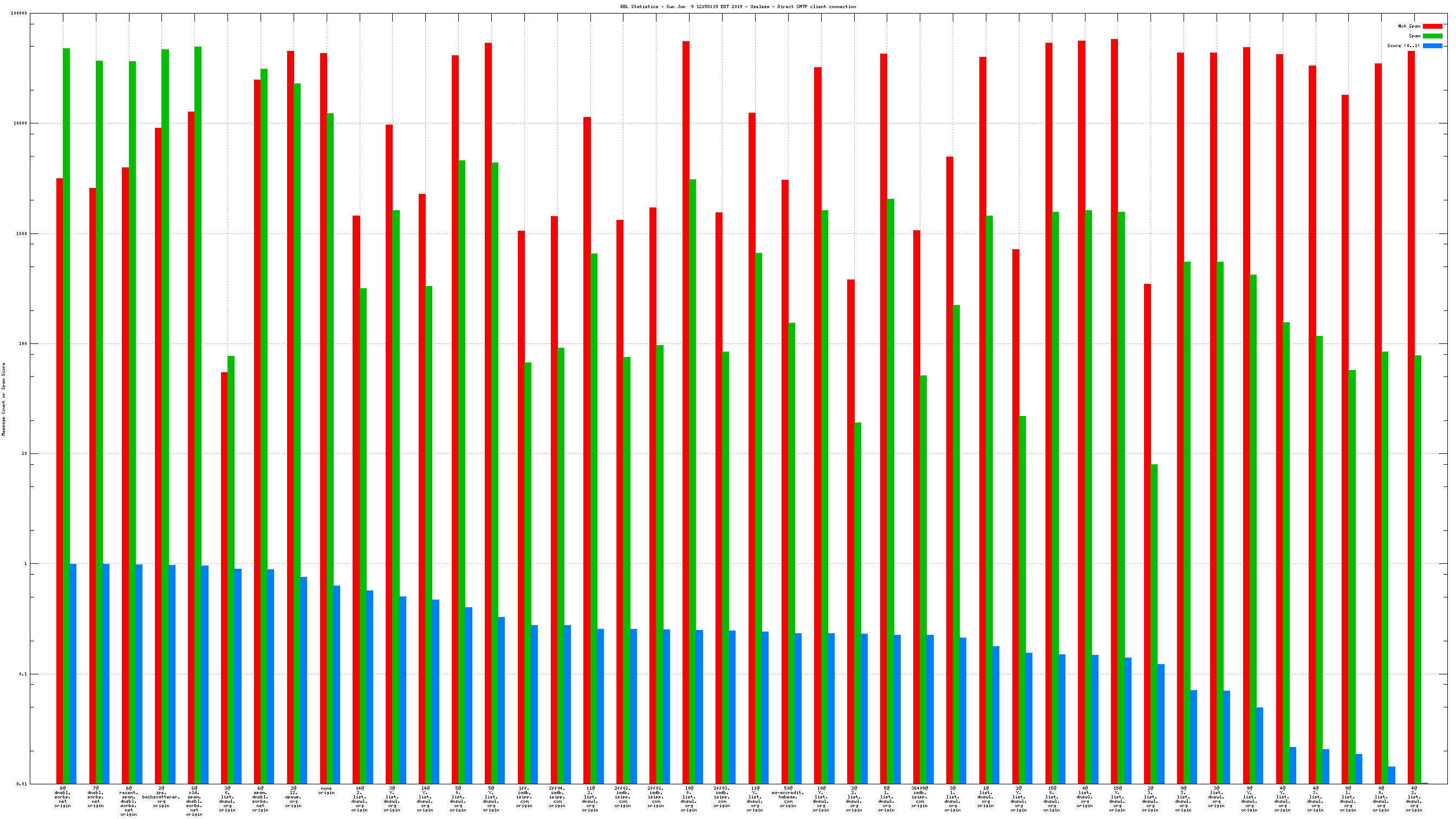This screenshot has height=819, width=1456.
Task: Click the green Spam legend swatch
Action: [1432, 36]
